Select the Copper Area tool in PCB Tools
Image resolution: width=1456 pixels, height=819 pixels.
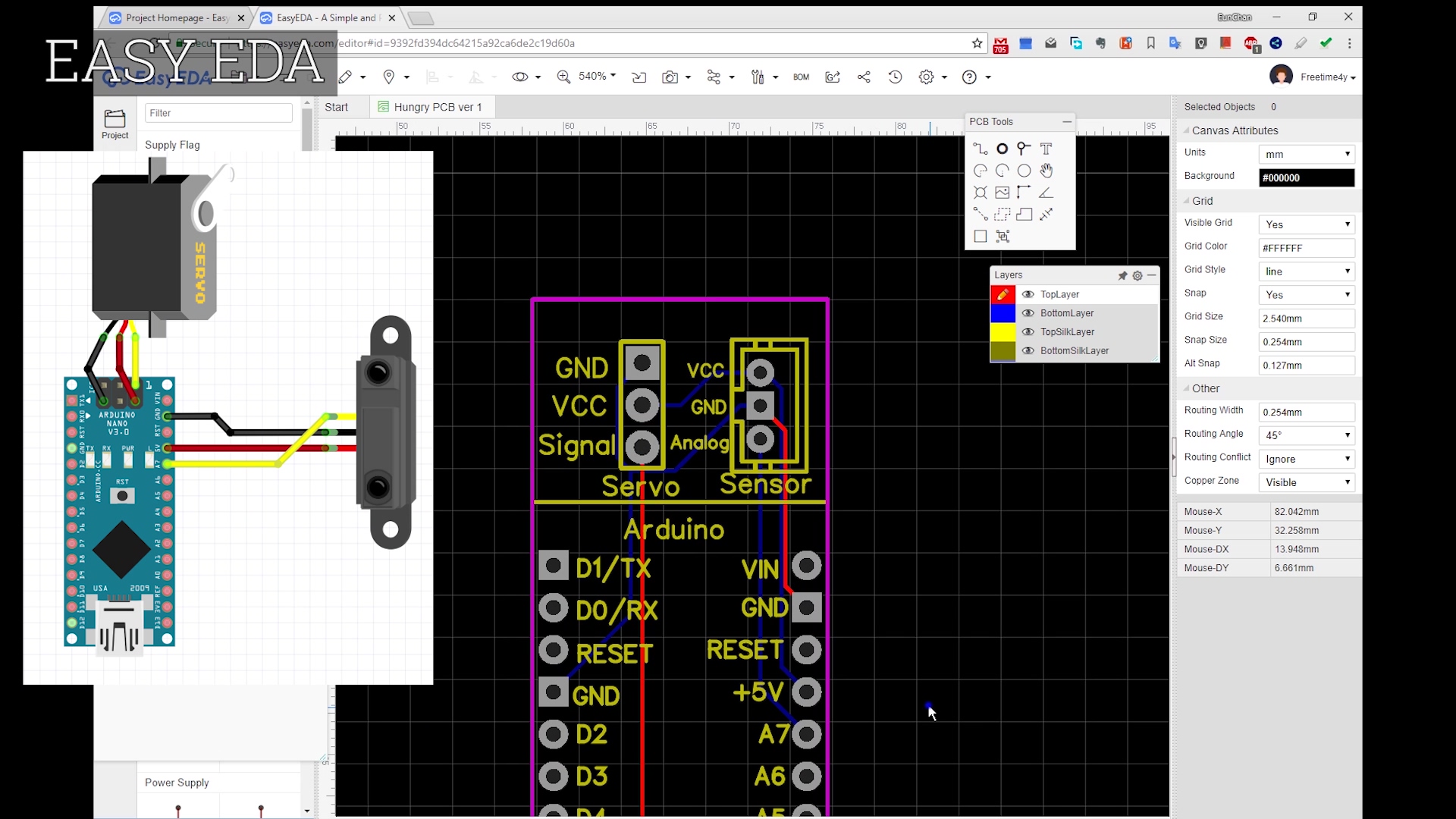tap(1002, 215)
